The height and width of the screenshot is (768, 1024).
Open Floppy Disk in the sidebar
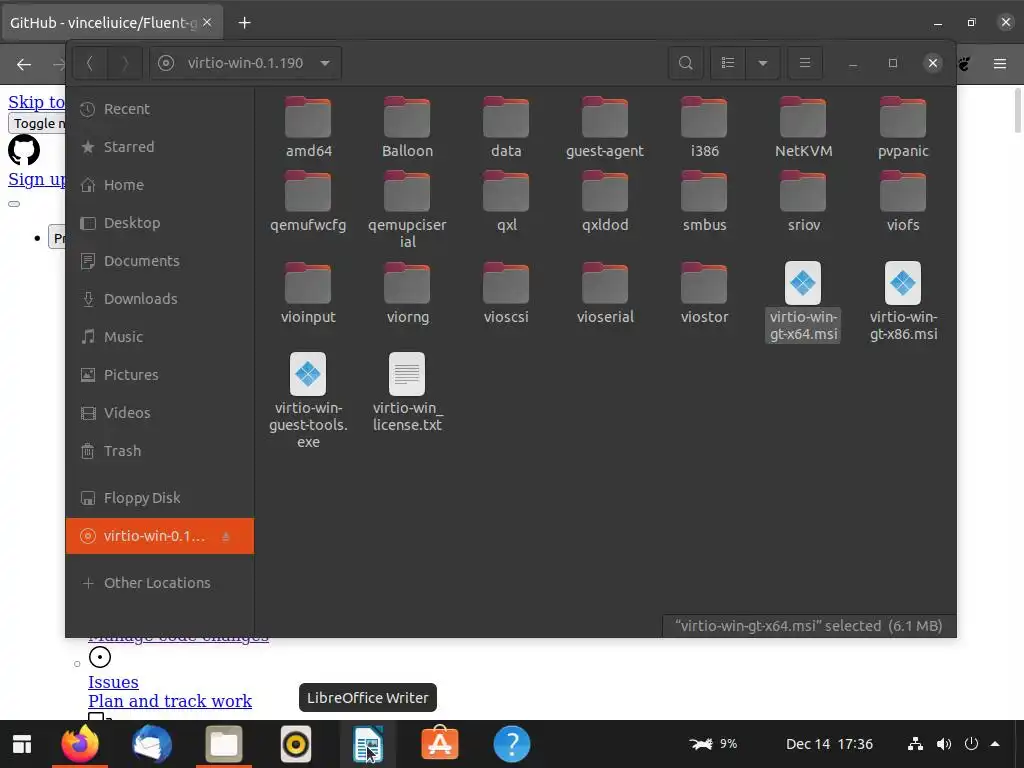tap(159, 498)
